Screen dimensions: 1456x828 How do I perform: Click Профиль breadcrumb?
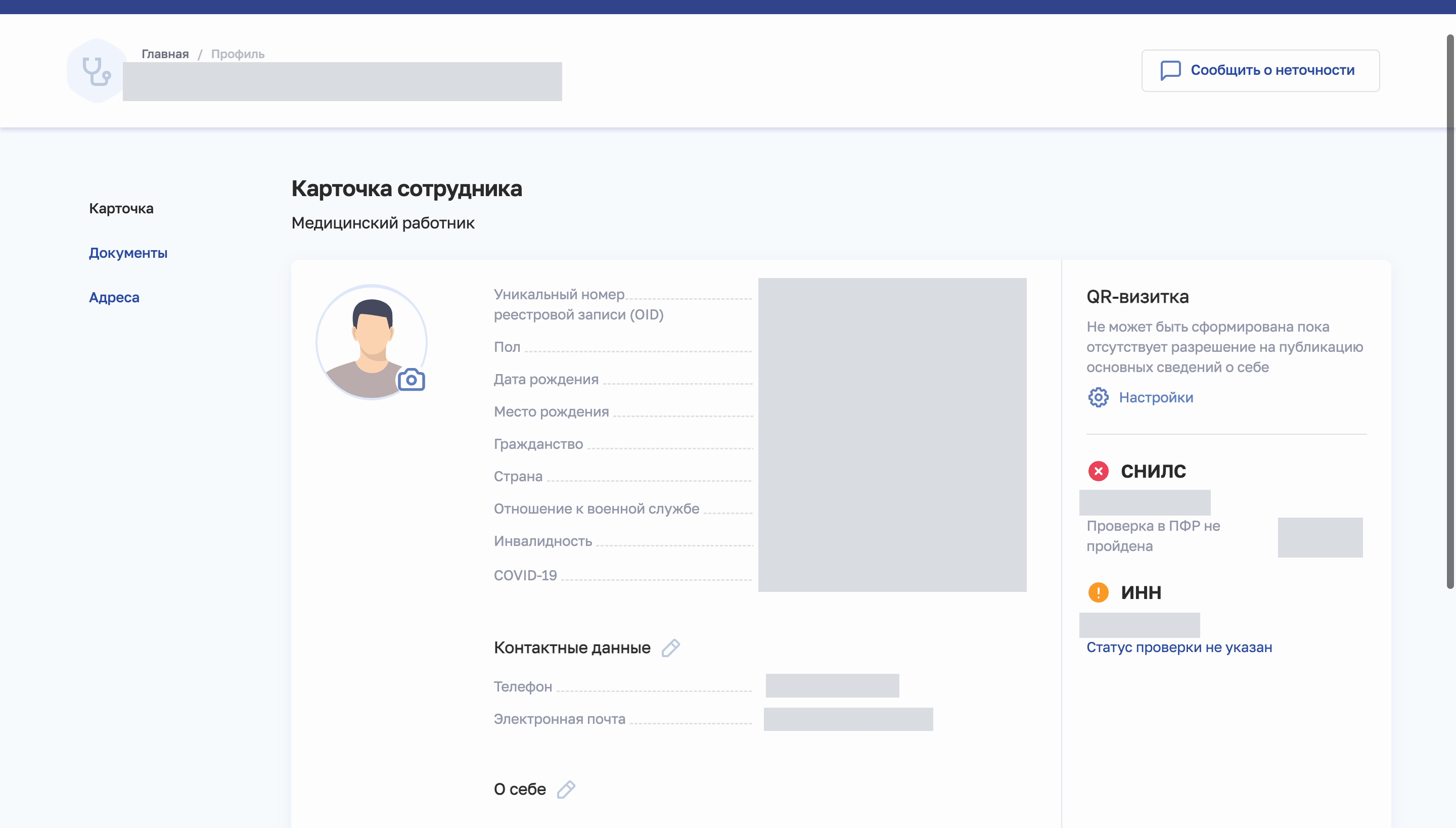coord(238,54)
